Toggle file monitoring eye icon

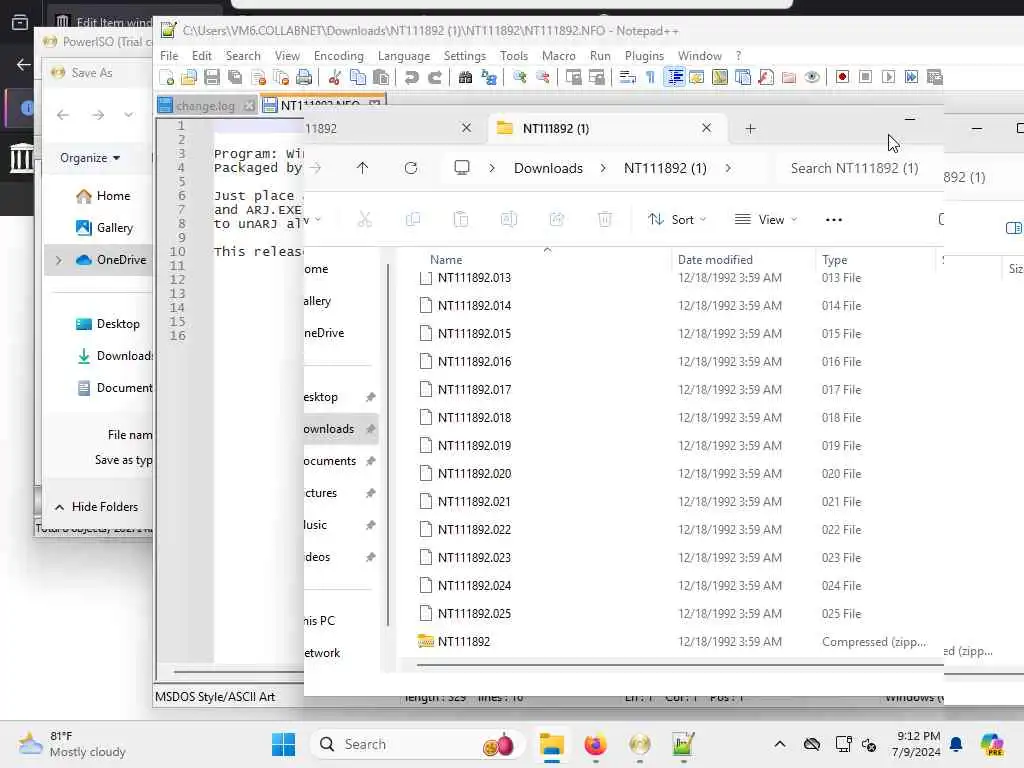click(812, 78)
